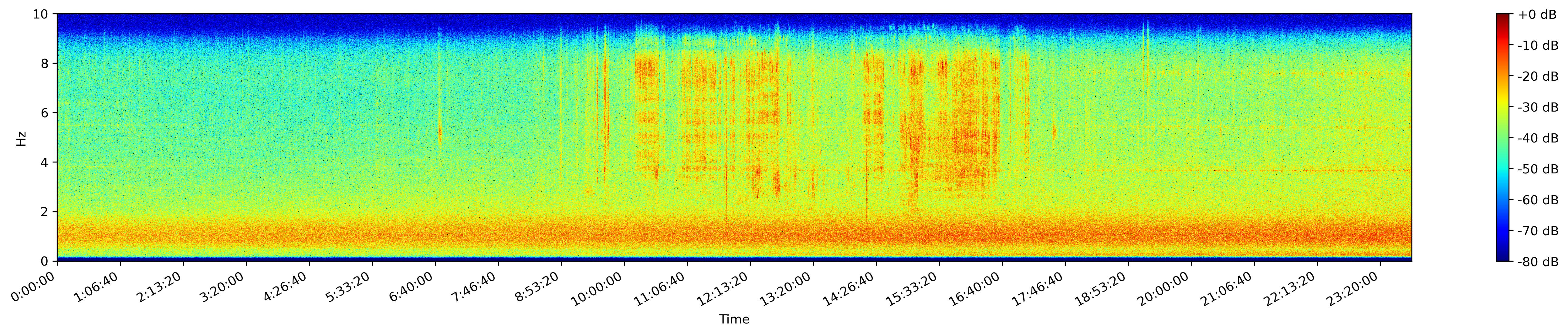The image size is (1568, 335).
Task: Click the Hz y-axis title
Action: point(22,138)
